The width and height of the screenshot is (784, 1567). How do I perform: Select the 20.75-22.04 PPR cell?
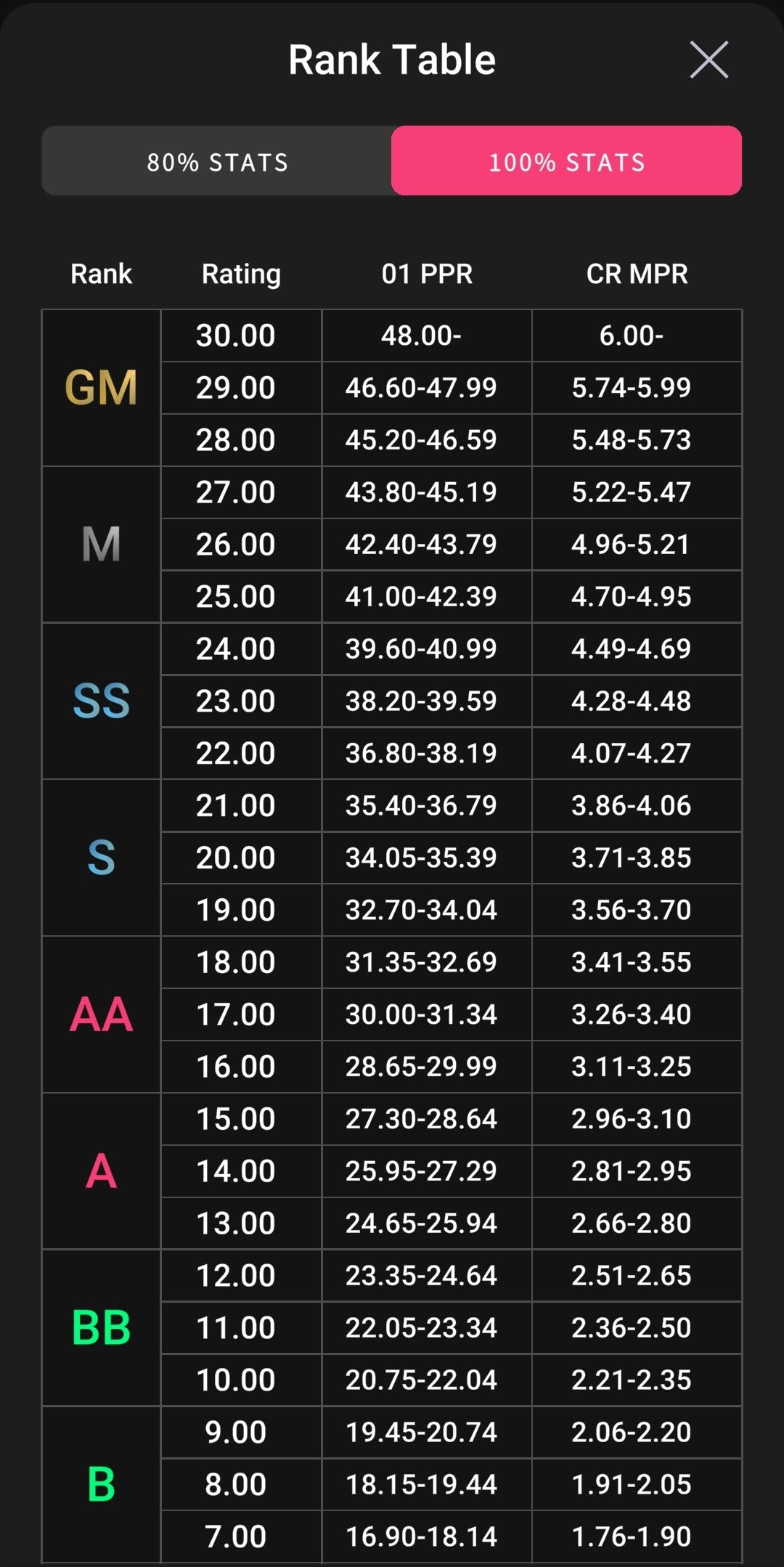tap(421, 1380)
